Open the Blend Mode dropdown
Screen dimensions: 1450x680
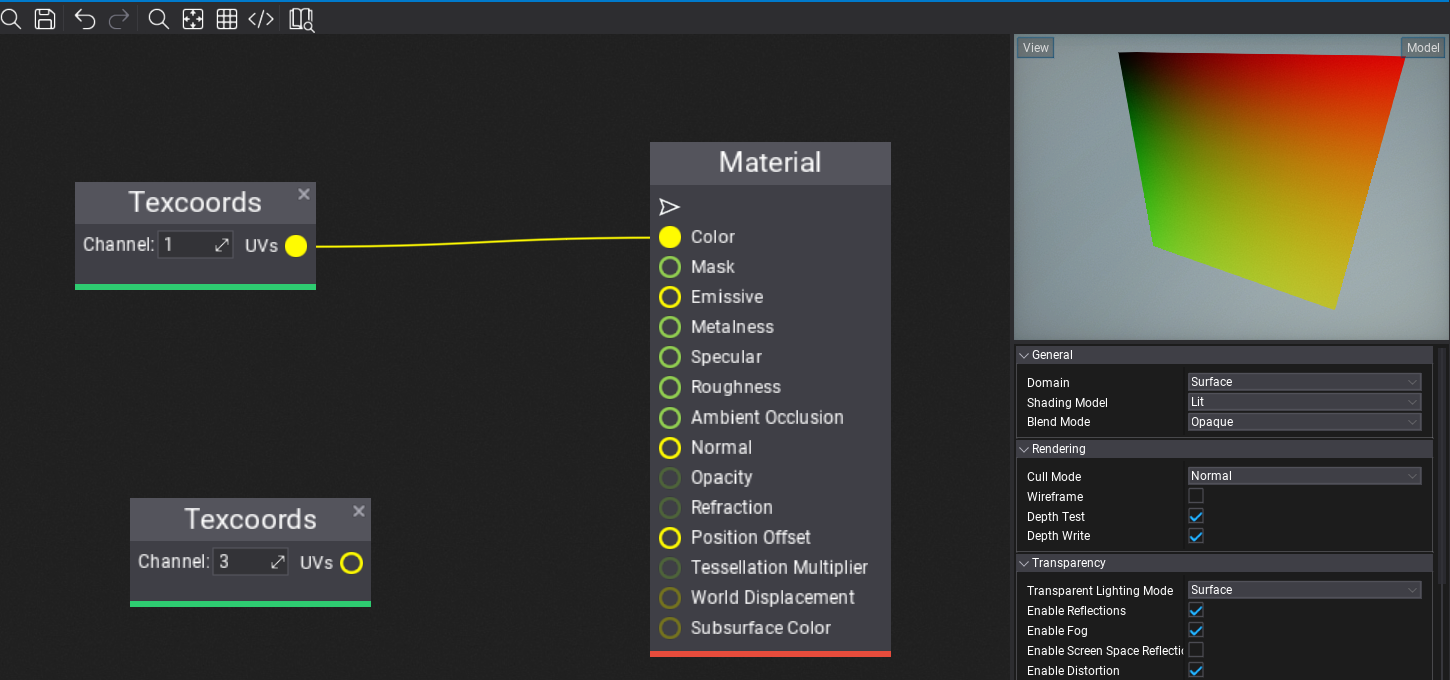(x=1304, y=421)
